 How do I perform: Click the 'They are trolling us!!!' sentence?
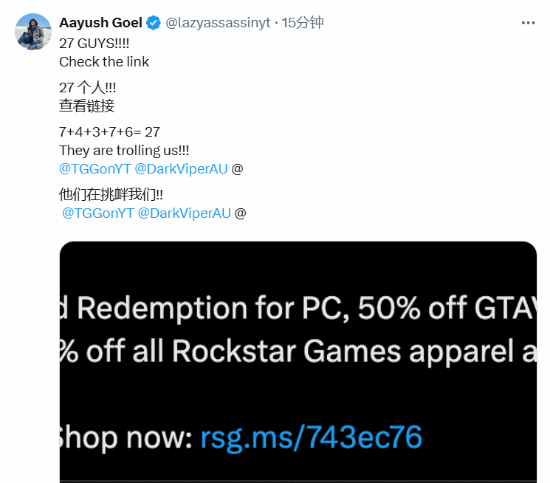tap(124, 150)
